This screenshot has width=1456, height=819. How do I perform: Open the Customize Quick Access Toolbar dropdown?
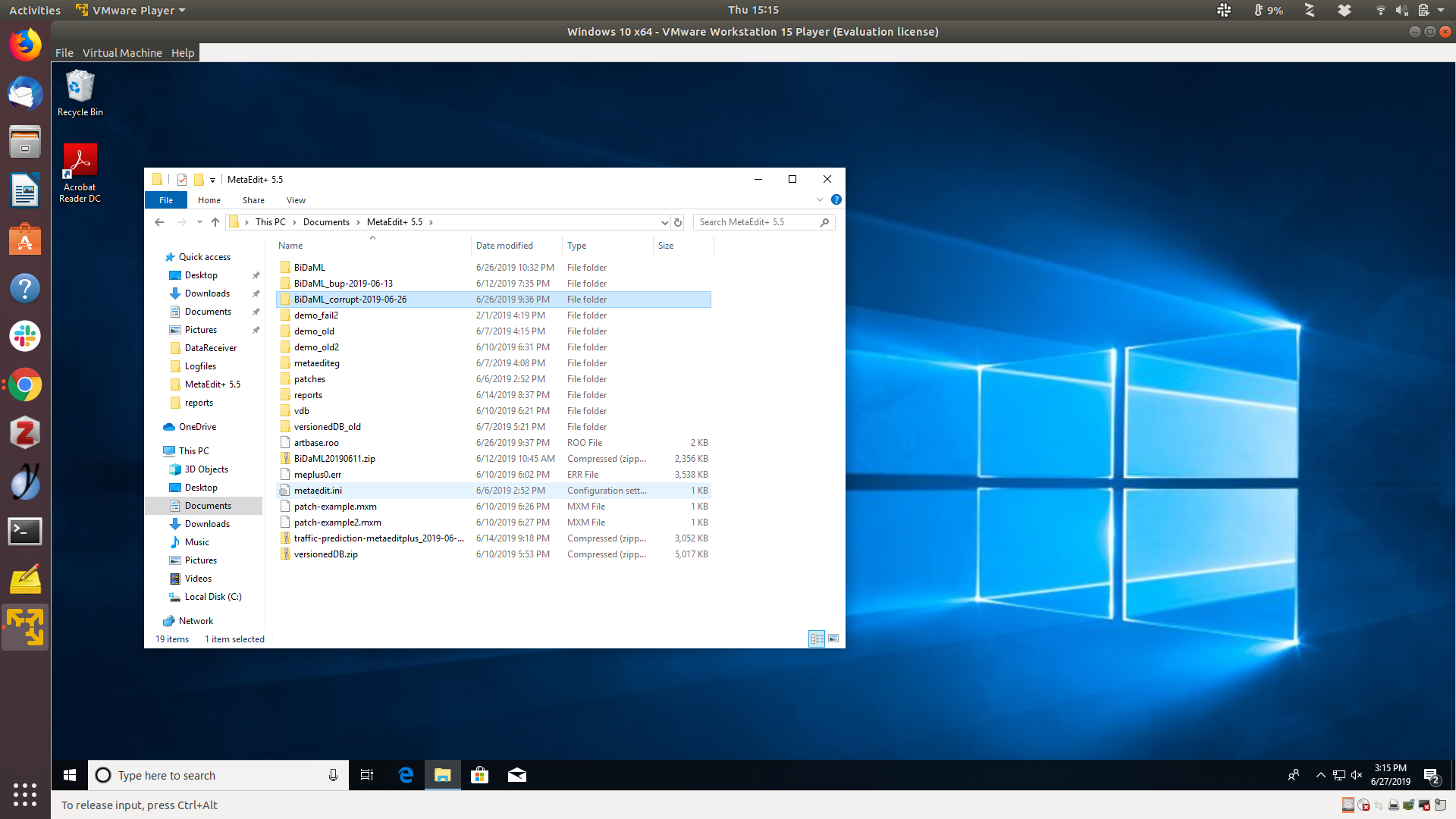[x=212, y=180]
